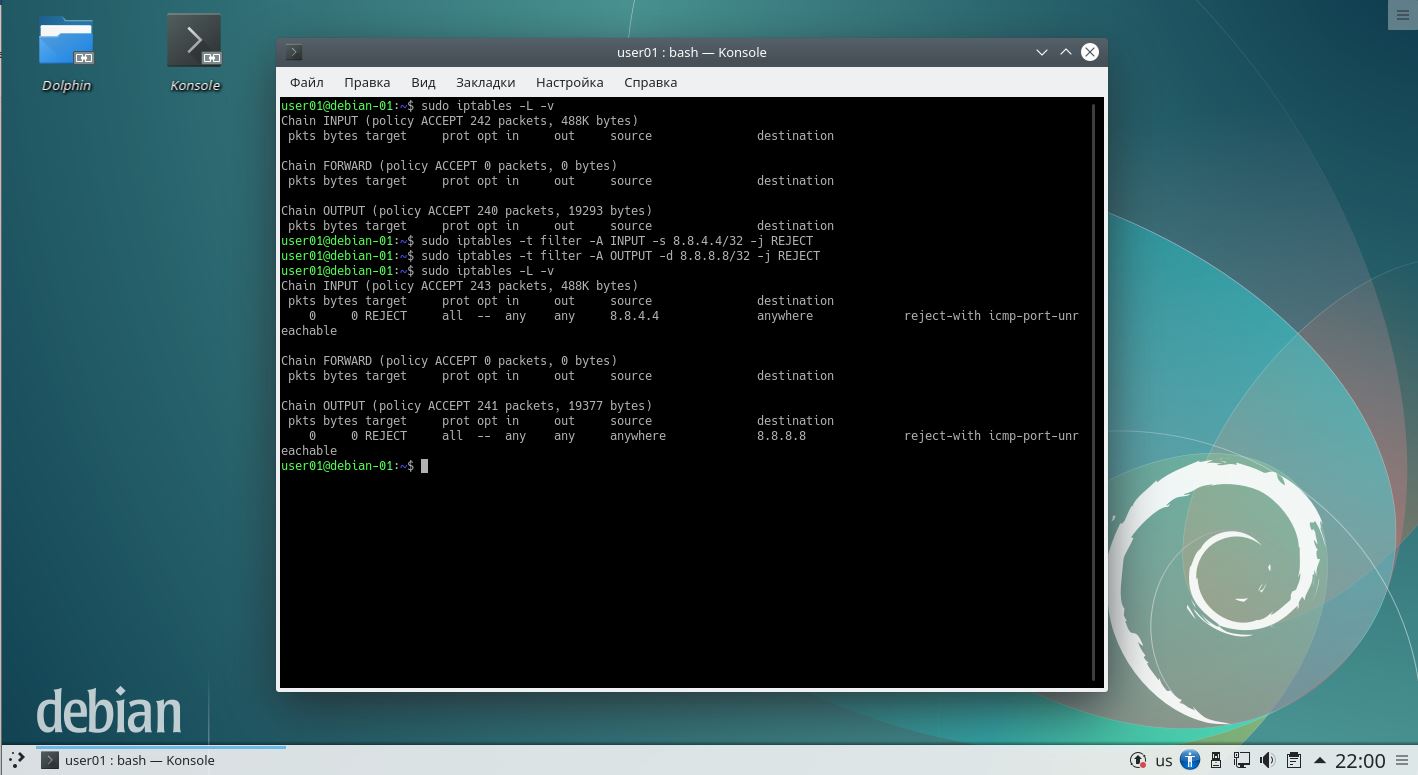
Task: Open the panel menu at the bottom-right corner
Action: tap(1402, 760)
